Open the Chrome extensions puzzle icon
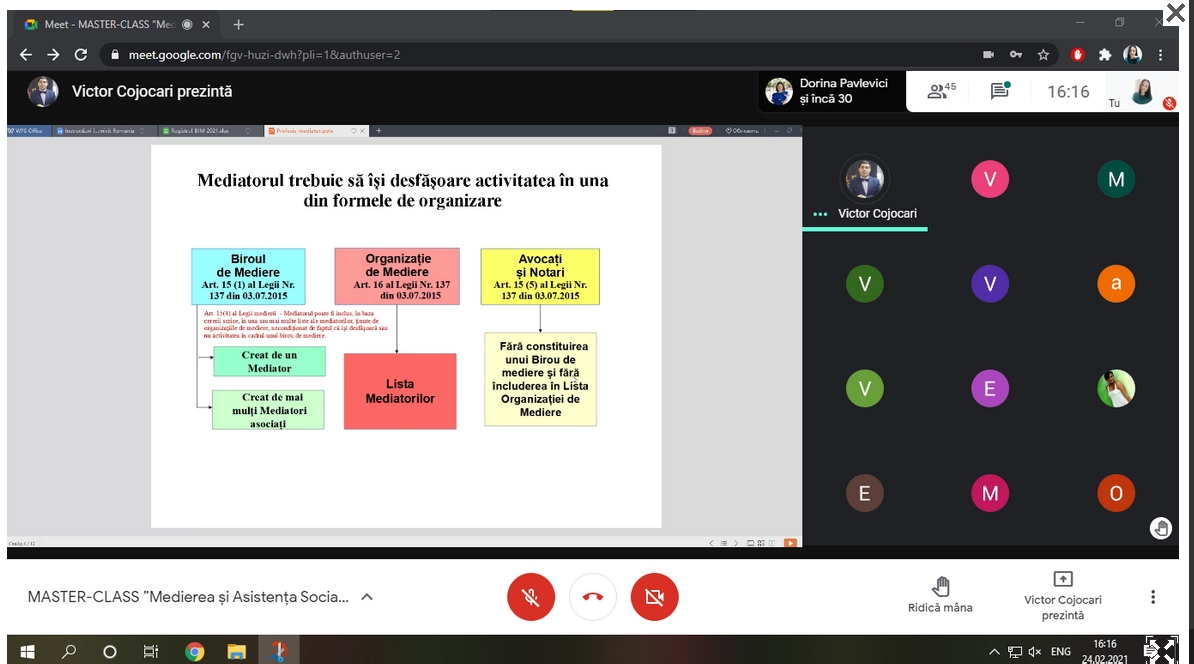 (x=1105, y=54)
